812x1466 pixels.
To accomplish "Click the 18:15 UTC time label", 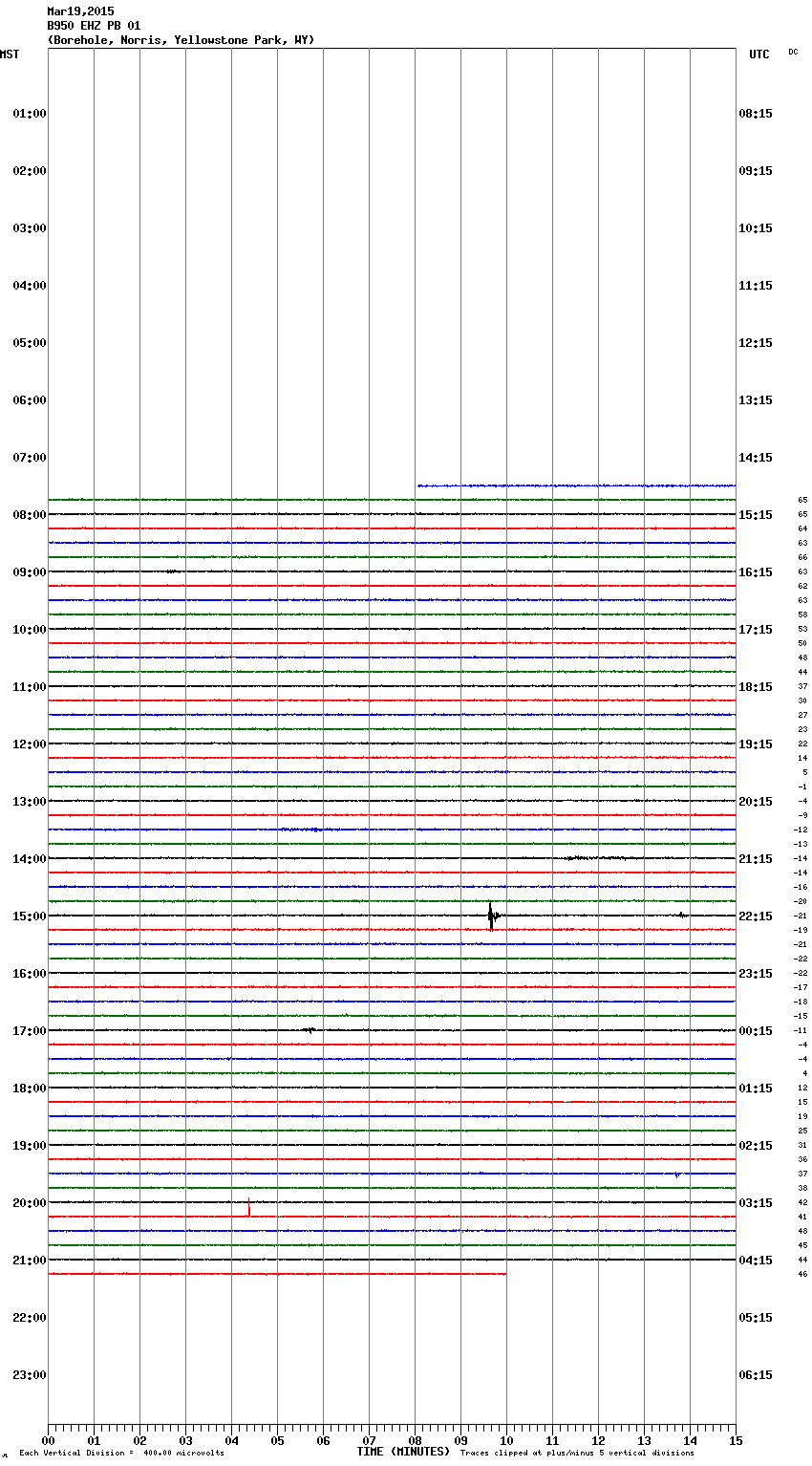I will tap(756, 687).
